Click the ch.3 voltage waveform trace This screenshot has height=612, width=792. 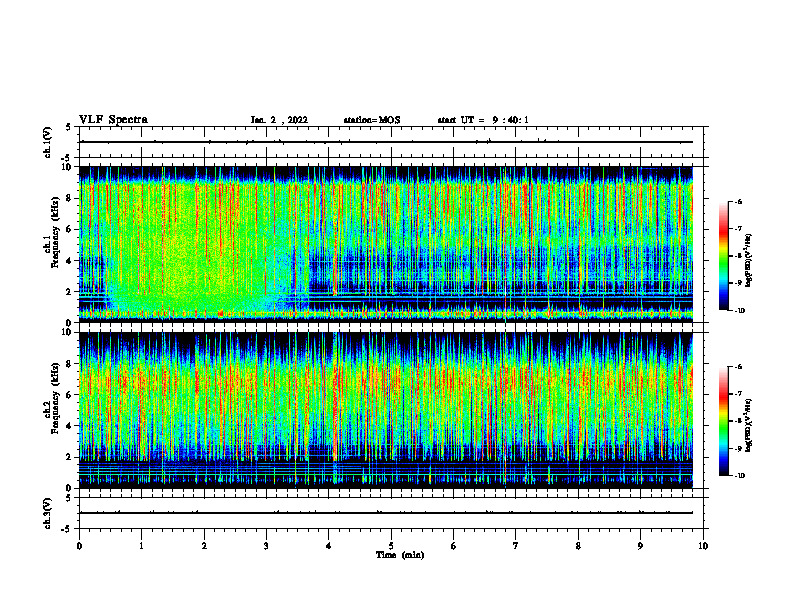point(386,513)
